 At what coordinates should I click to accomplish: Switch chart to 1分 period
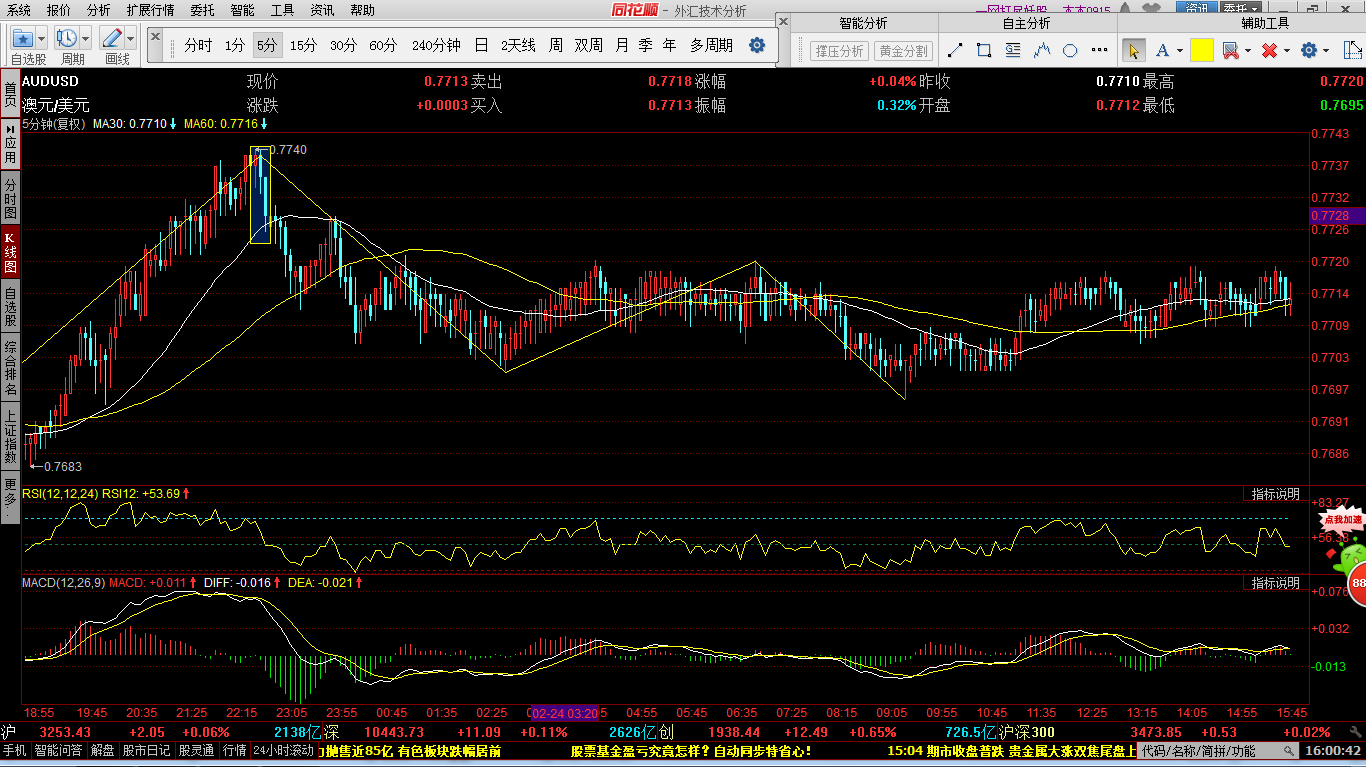234,45
